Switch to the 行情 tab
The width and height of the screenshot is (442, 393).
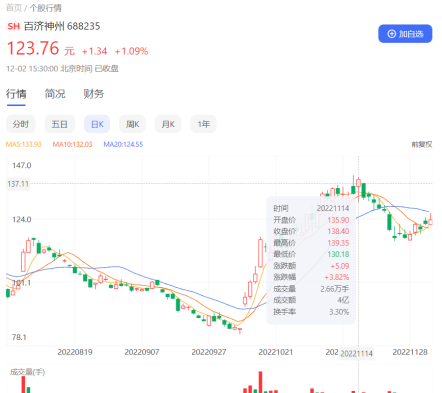click(x=16, y=94)
